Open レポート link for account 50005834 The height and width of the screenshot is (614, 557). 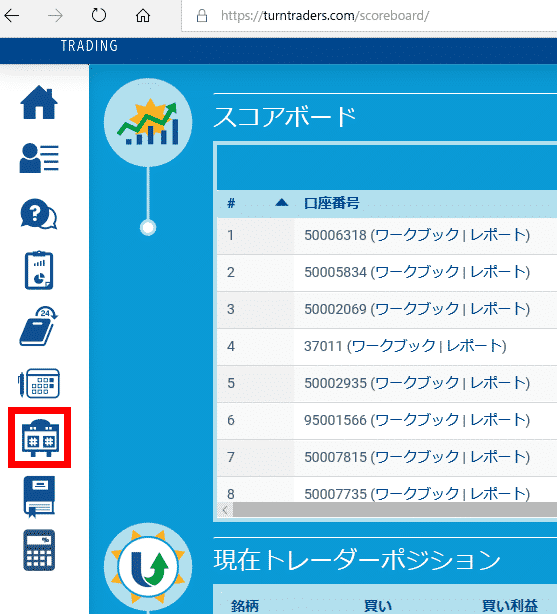tap(497, 272)
